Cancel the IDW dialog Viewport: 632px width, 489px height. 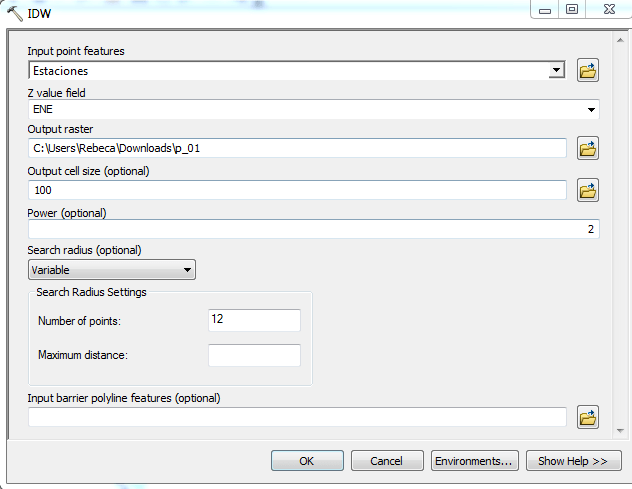coord(386,461)
